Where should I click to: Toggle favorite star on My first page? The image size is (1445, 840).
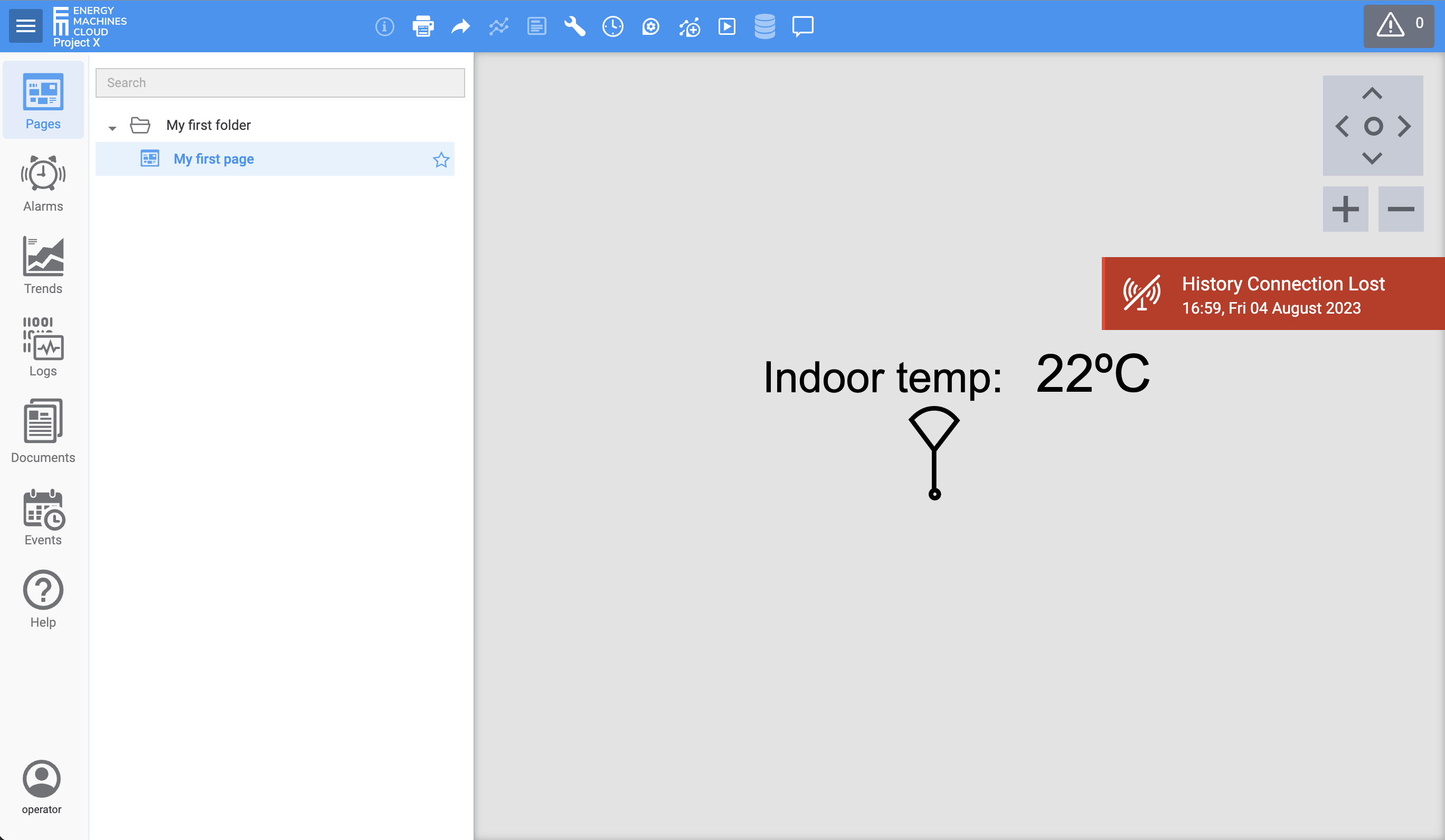(440, 158)
